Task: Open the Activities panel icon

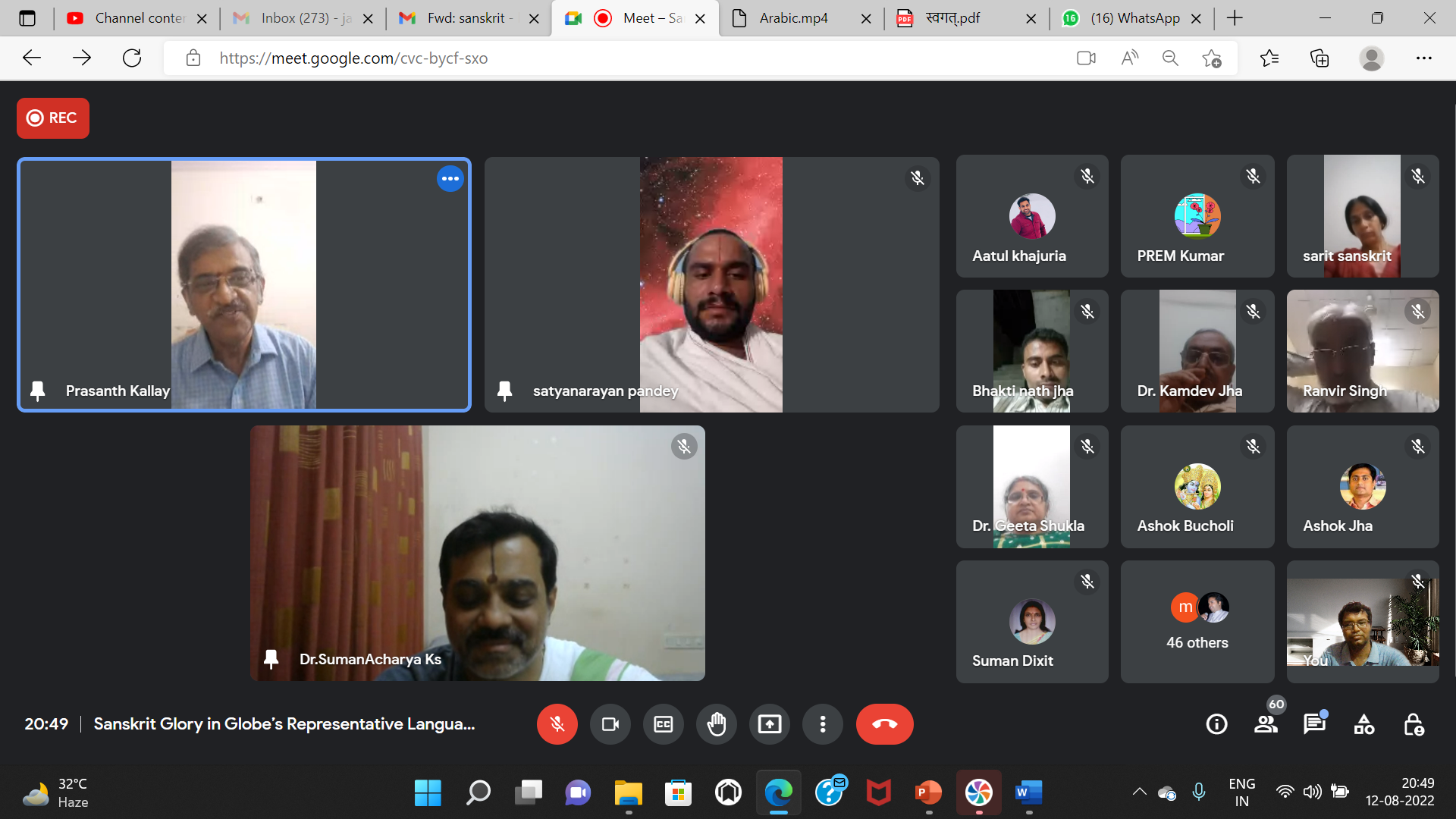Action: point(1364,724)
